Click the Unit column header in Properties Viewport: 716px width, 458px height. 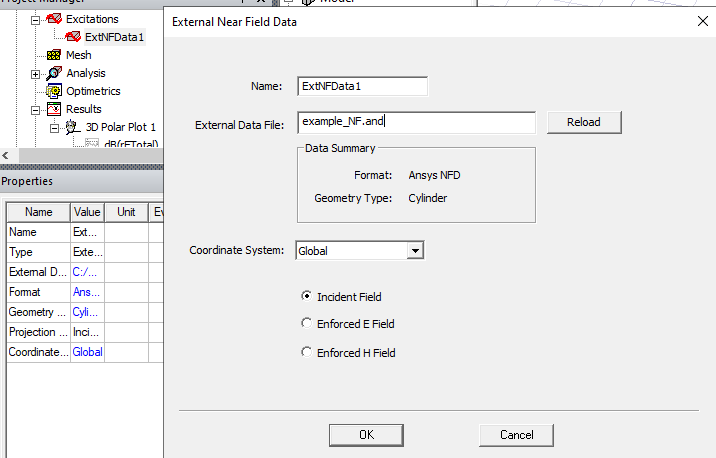coord(126,212)
